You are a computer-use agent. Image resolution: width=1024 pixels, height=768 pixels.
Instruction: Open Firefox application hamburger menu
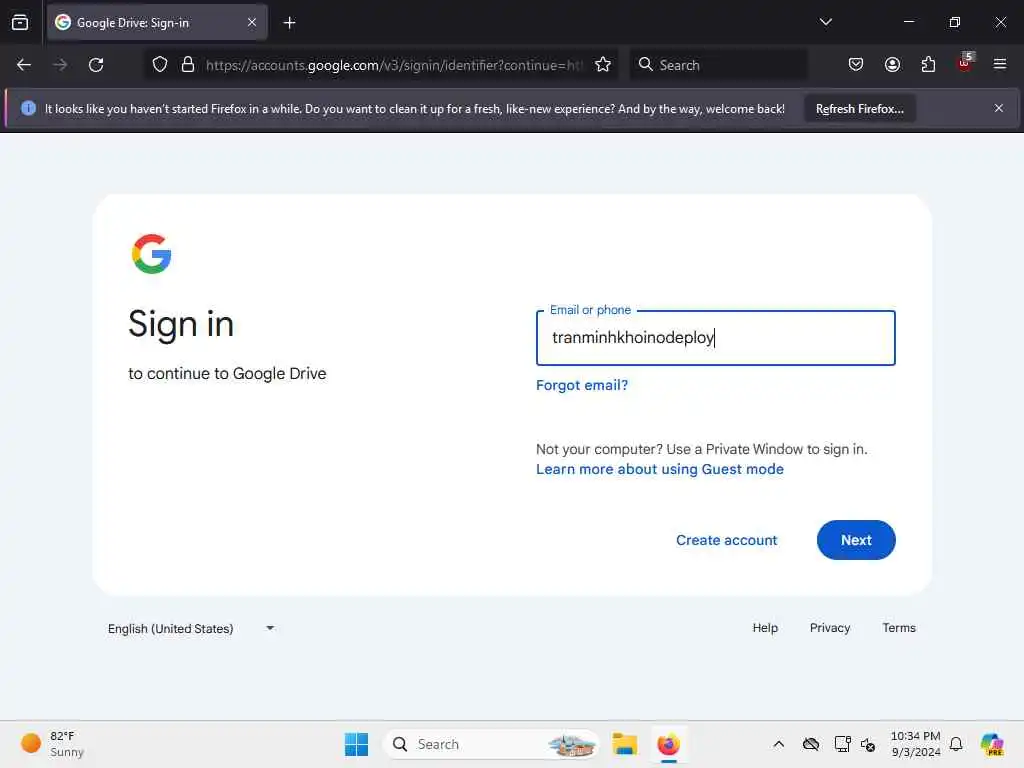[x=1000, y=65]
